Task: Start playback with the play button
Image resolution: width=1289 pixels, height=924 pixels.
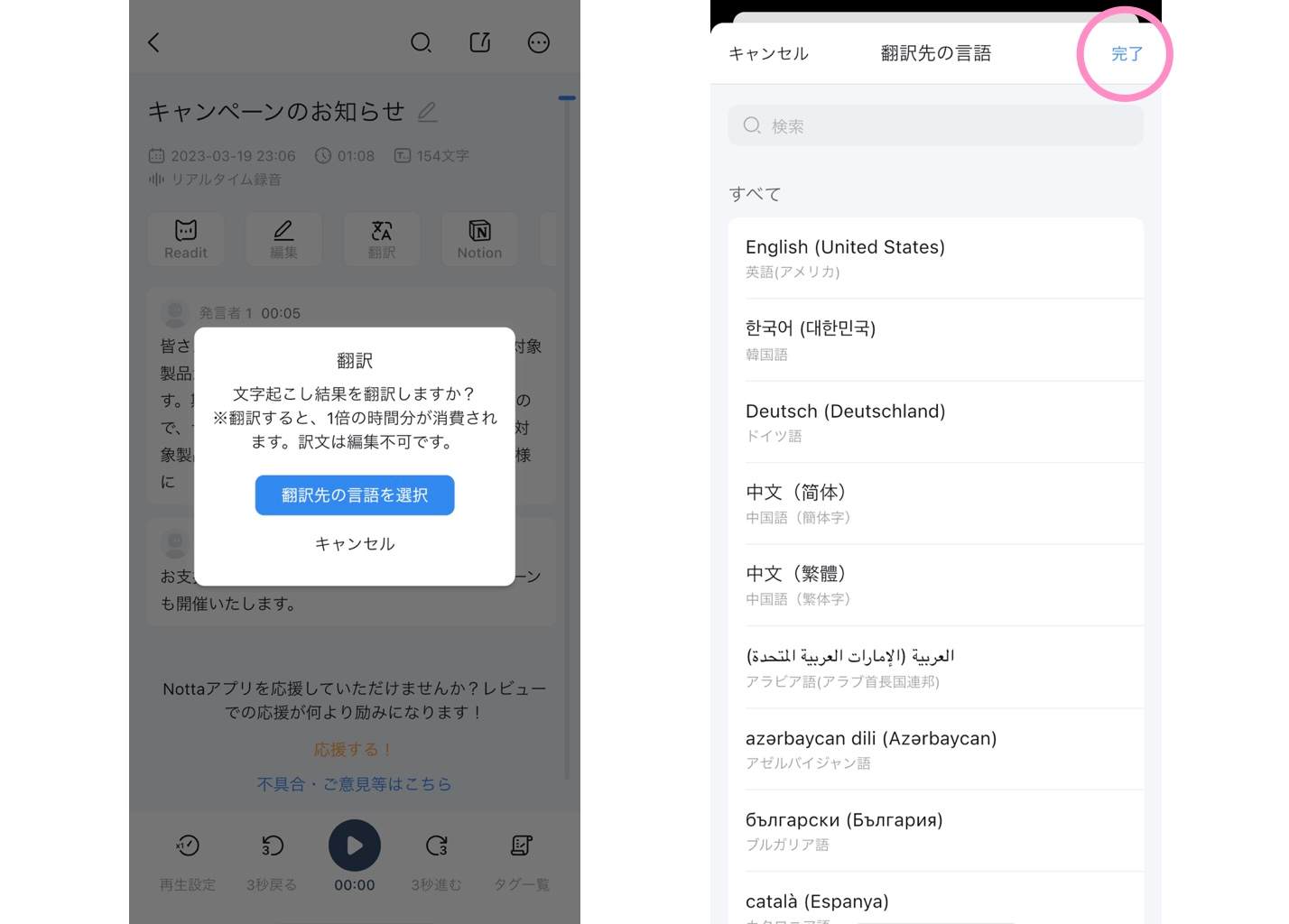Action: (x=355, y=845)
